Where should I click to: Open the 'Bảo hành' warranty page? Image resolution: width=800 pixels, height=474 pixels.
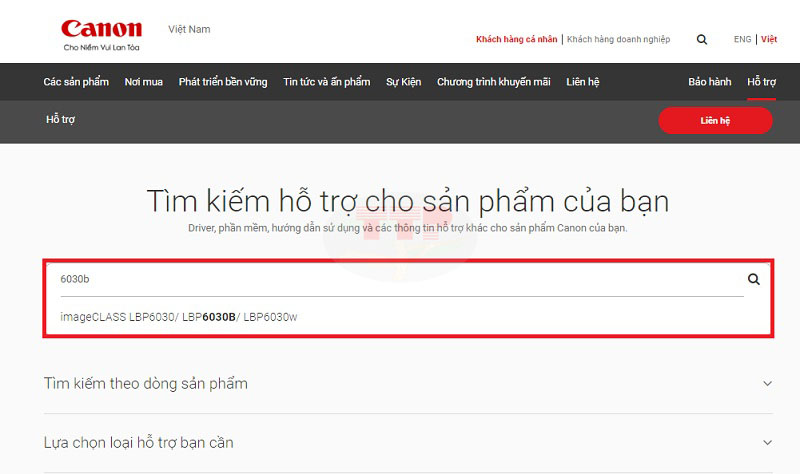[709, 82]
